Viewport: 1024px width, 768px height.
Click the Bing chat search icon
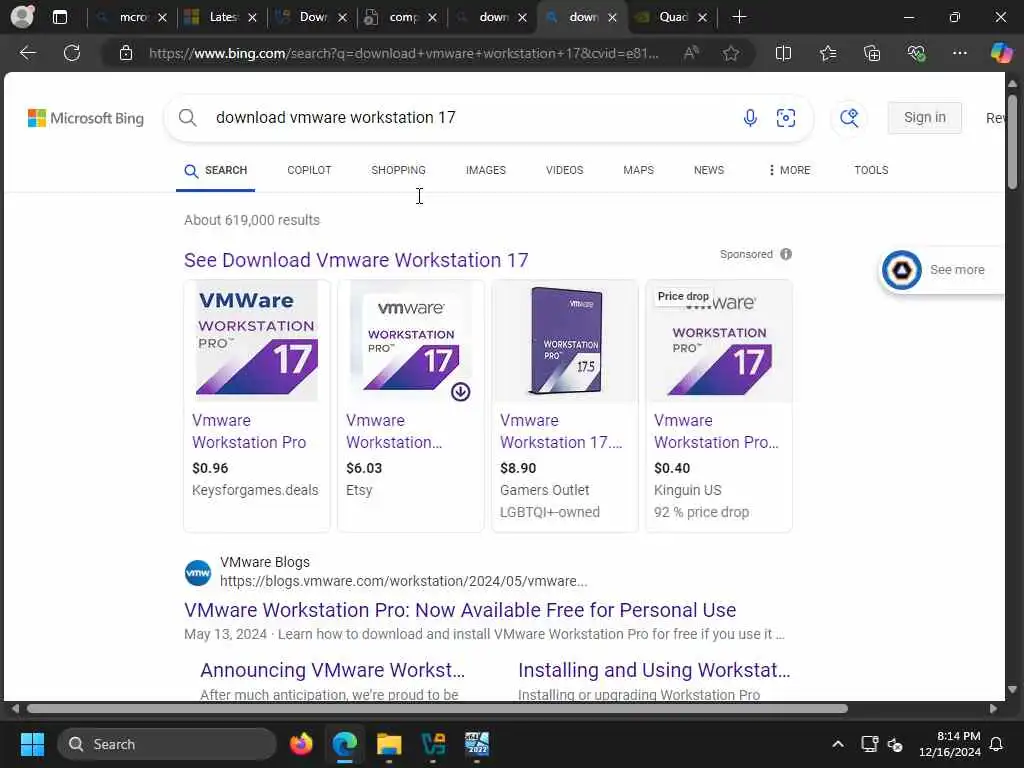click(x=849, y=118)
